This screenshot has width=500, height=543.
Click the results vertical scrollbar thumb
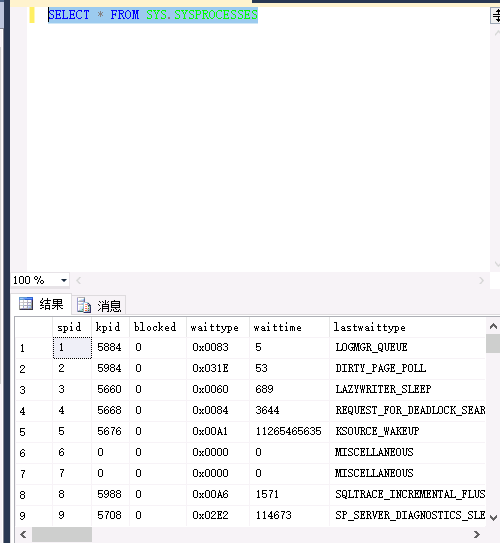[493, 343]
